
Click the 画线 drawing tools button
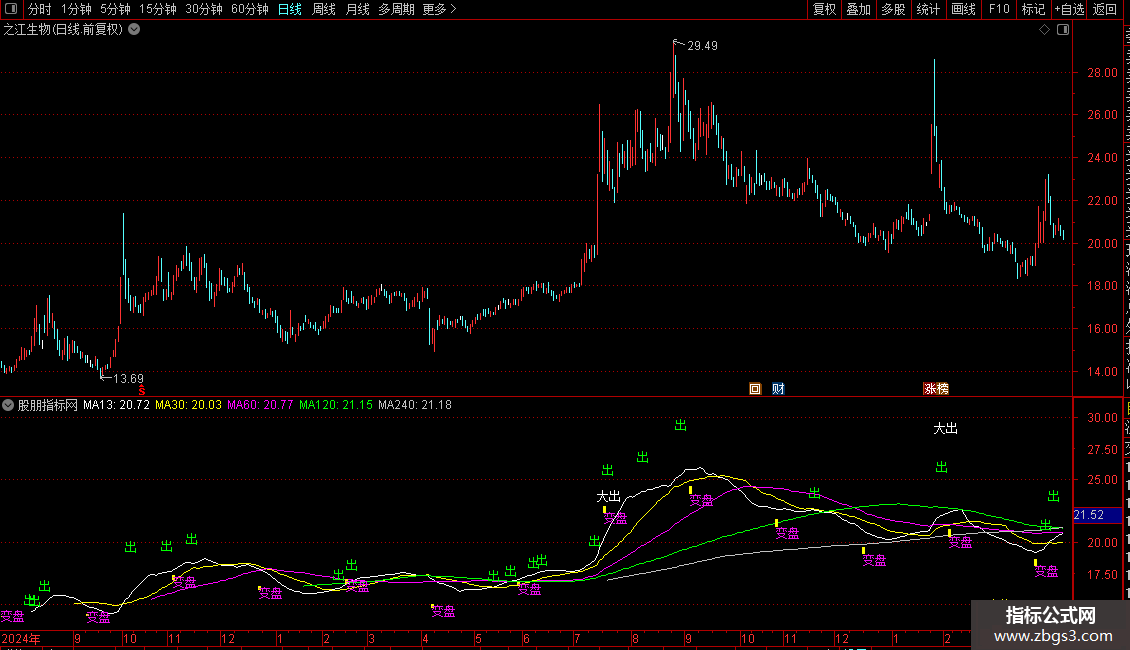(963, 9)
